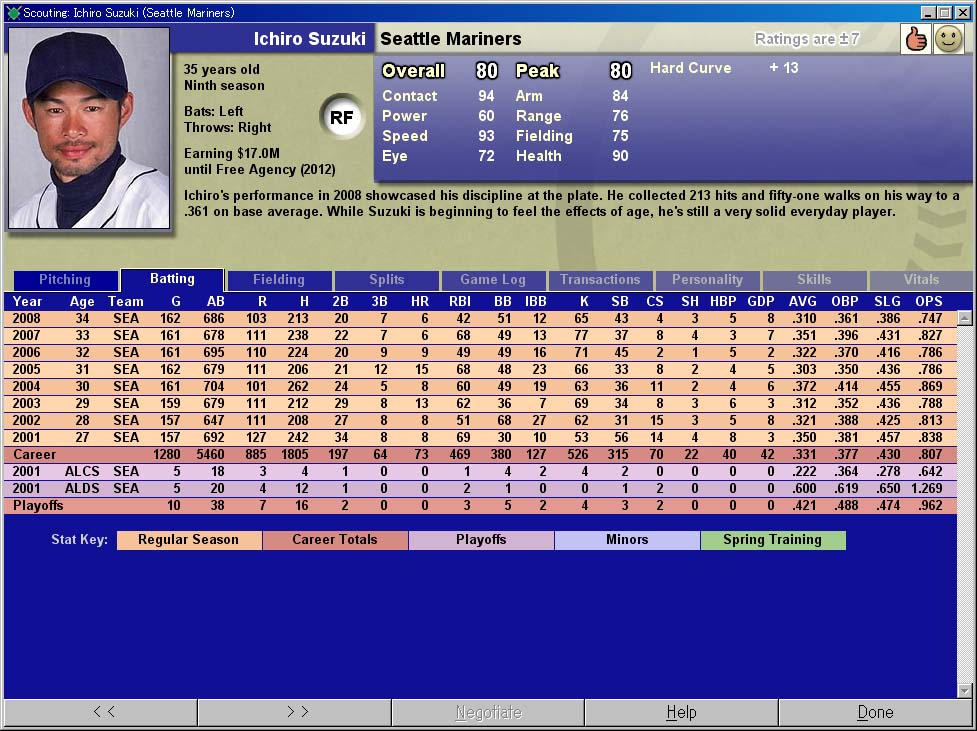
Task: Switch to the Pitching tab
Action: [65, 280]
